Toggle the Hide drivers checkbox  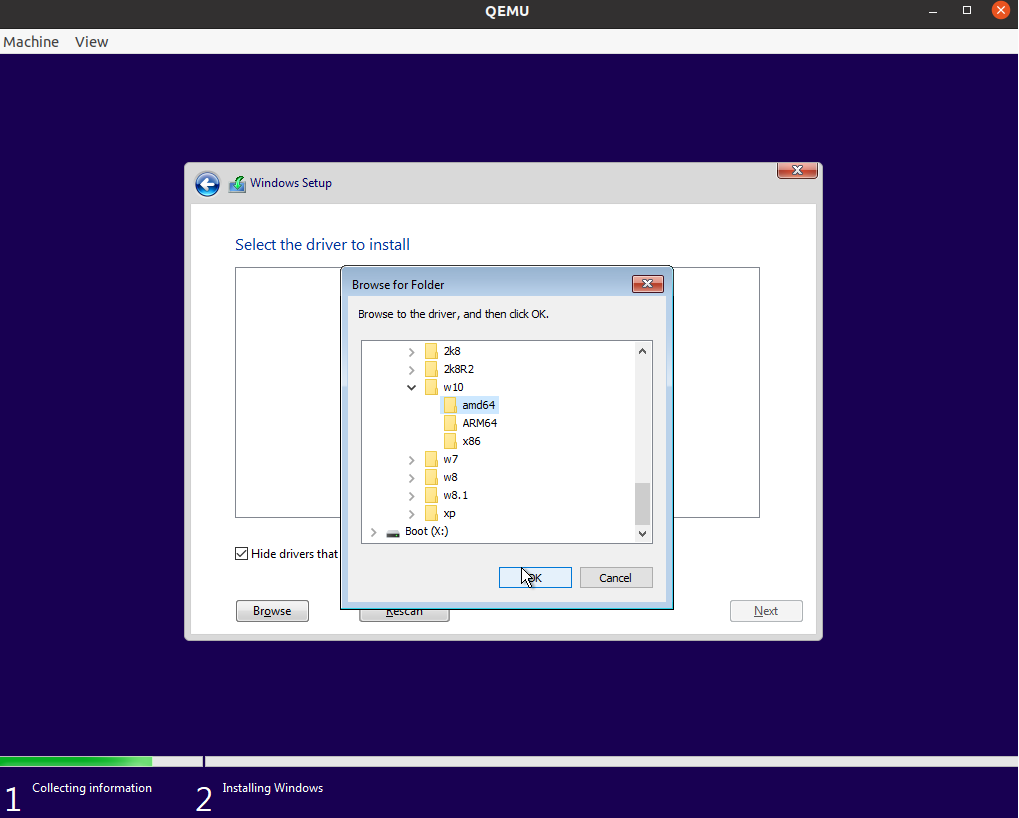click(x=241, y=554)
